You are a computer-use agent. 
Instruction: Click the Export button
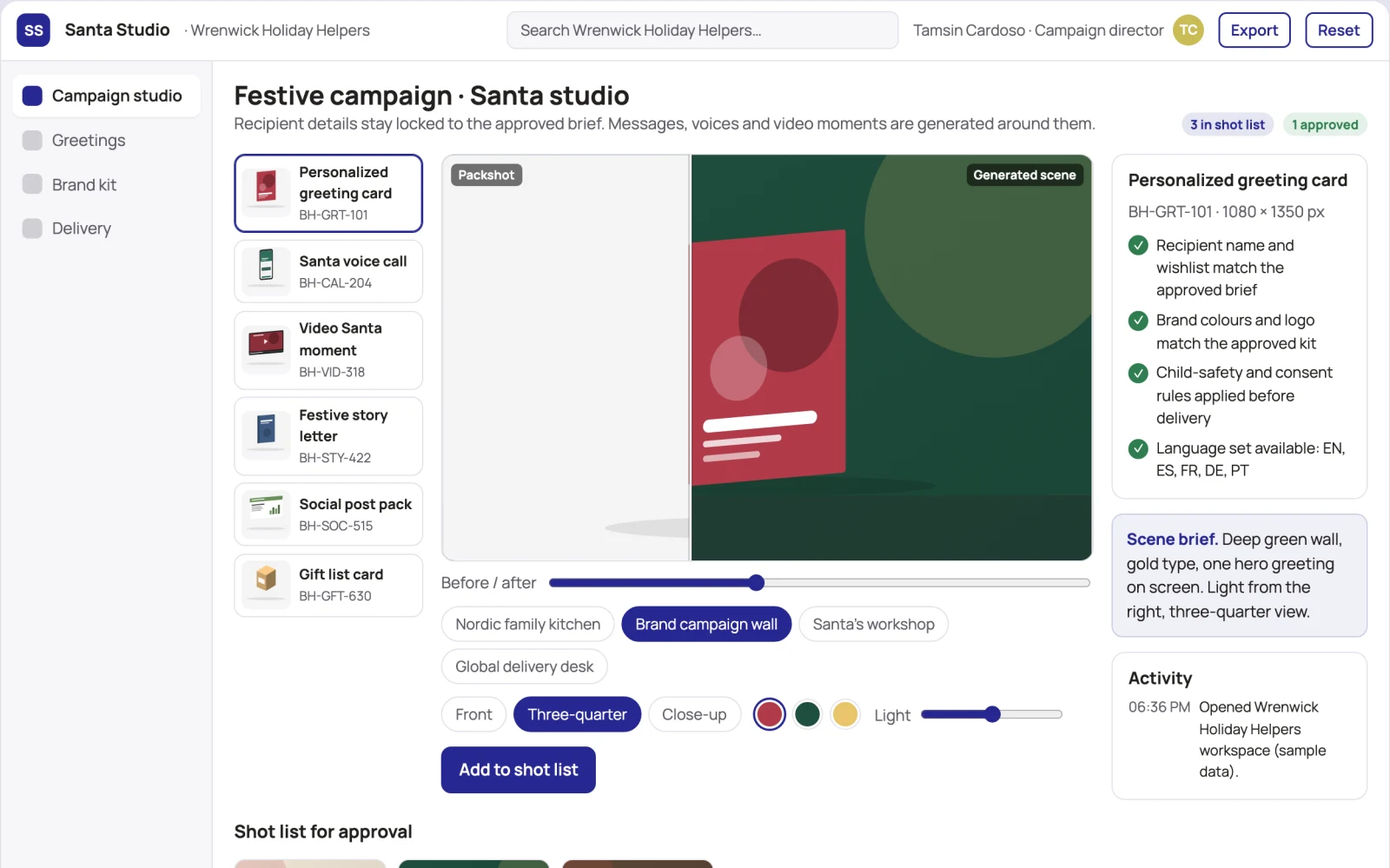tap(1254, 30)
